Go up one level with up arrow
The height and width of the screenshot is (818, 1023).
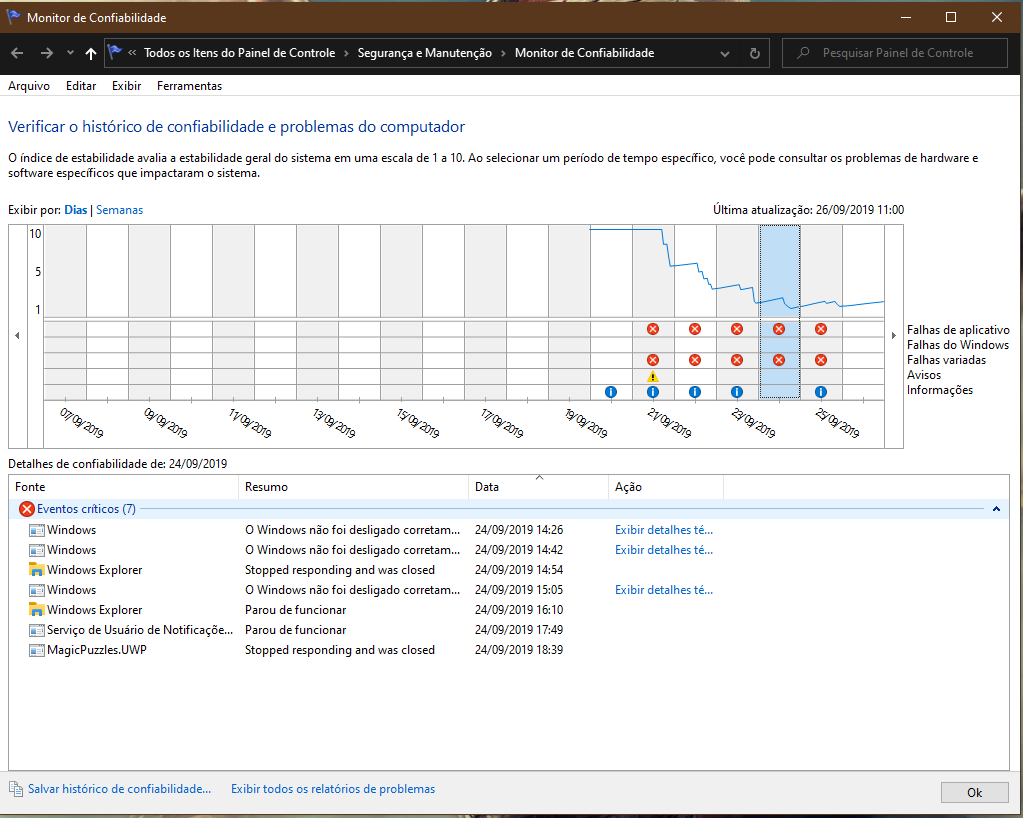[x=91, y=53]
